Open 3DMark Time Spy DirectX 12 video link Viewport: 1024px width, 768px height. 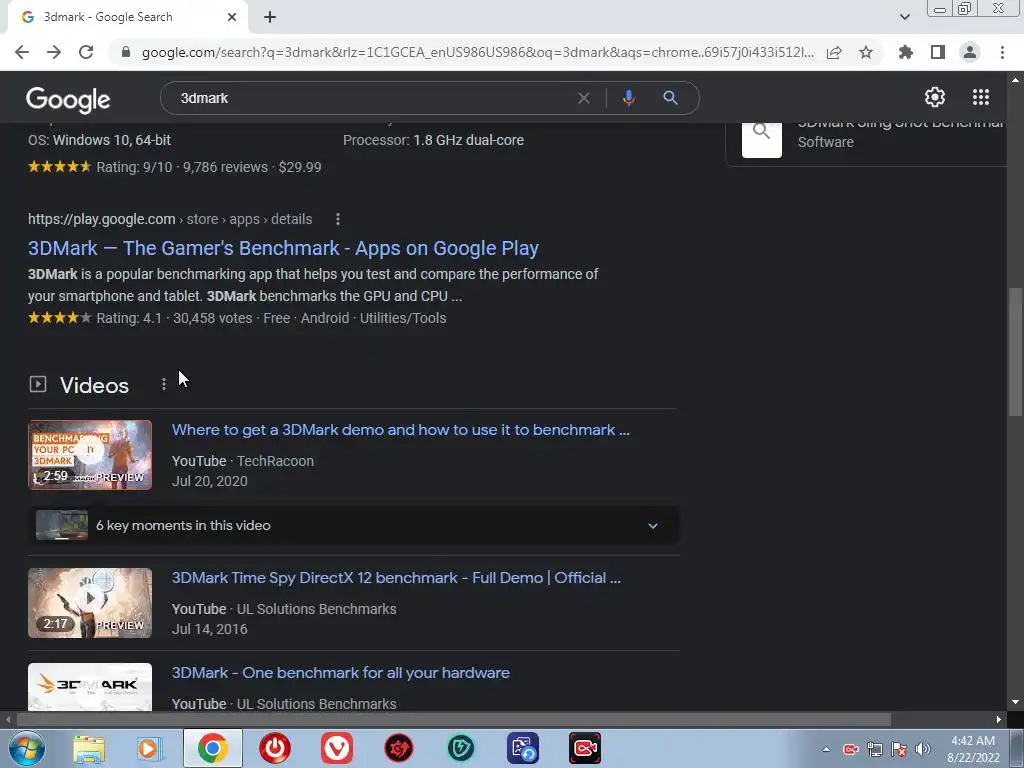point(396,578)
